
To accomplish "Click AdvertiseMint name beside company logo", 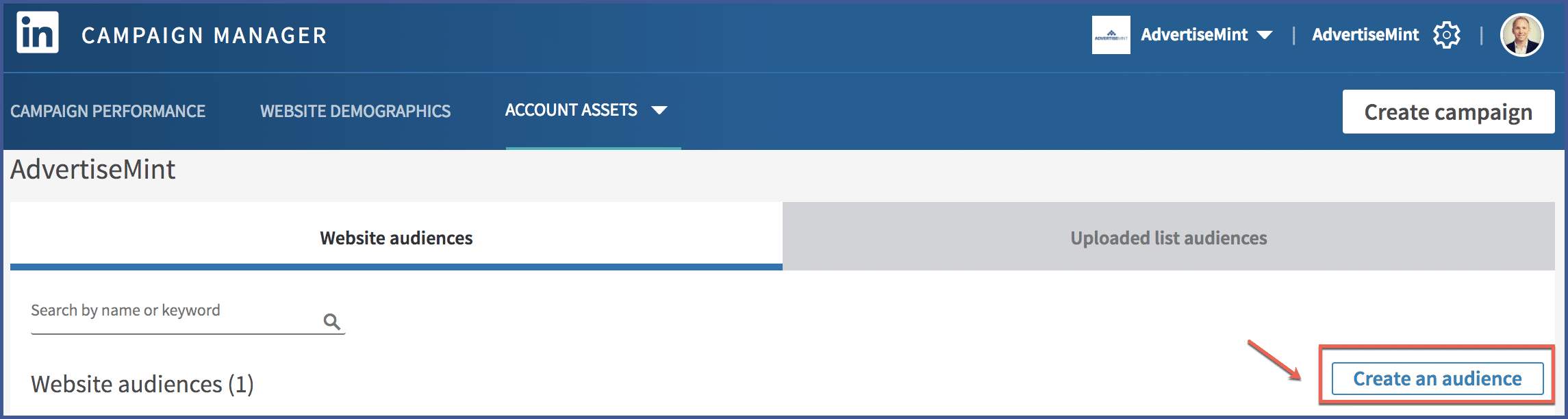I will click(x=1194, y=35).
